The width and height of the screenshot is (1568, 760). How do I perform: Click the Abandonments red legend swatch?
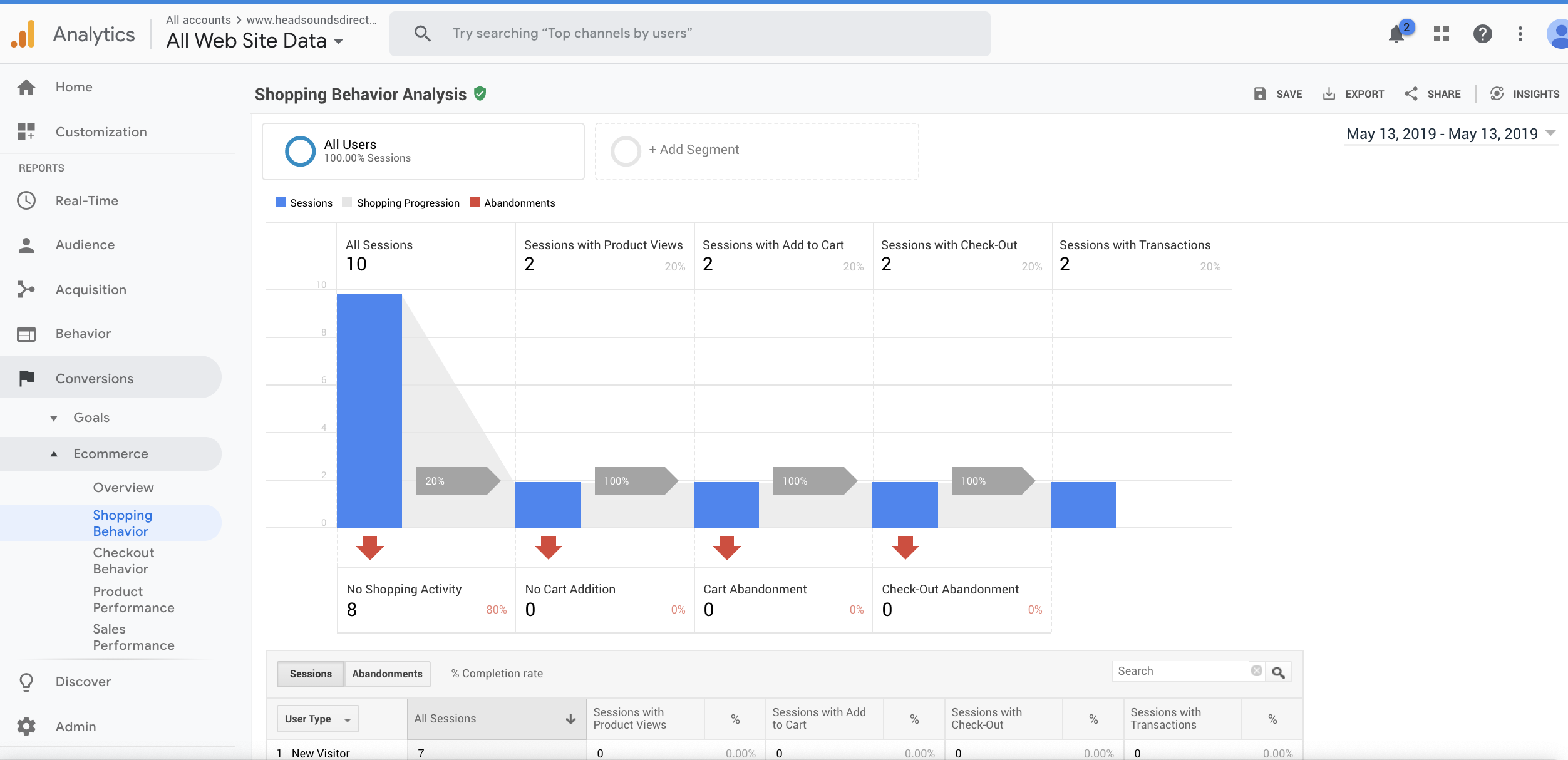point(475,202)
